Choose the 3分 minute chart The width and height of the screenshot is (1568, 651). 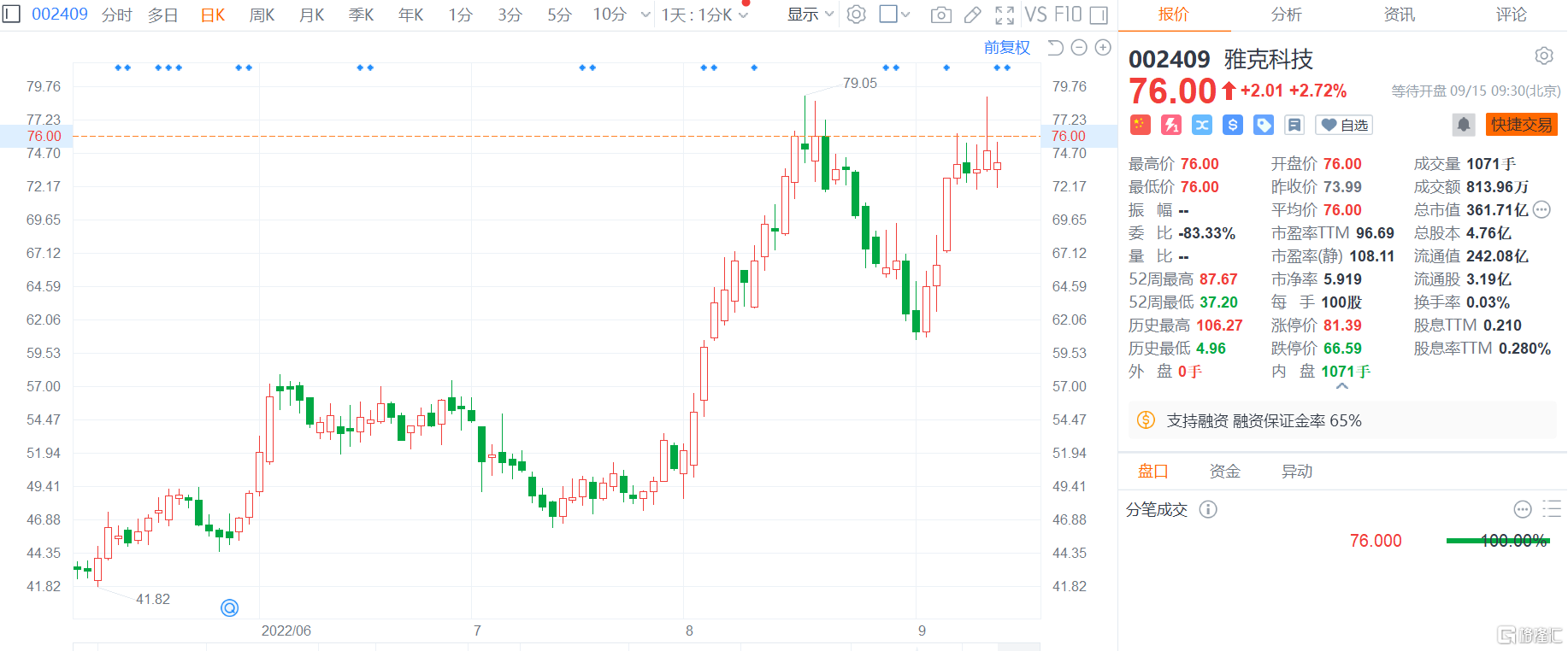(x=510, y=15)
